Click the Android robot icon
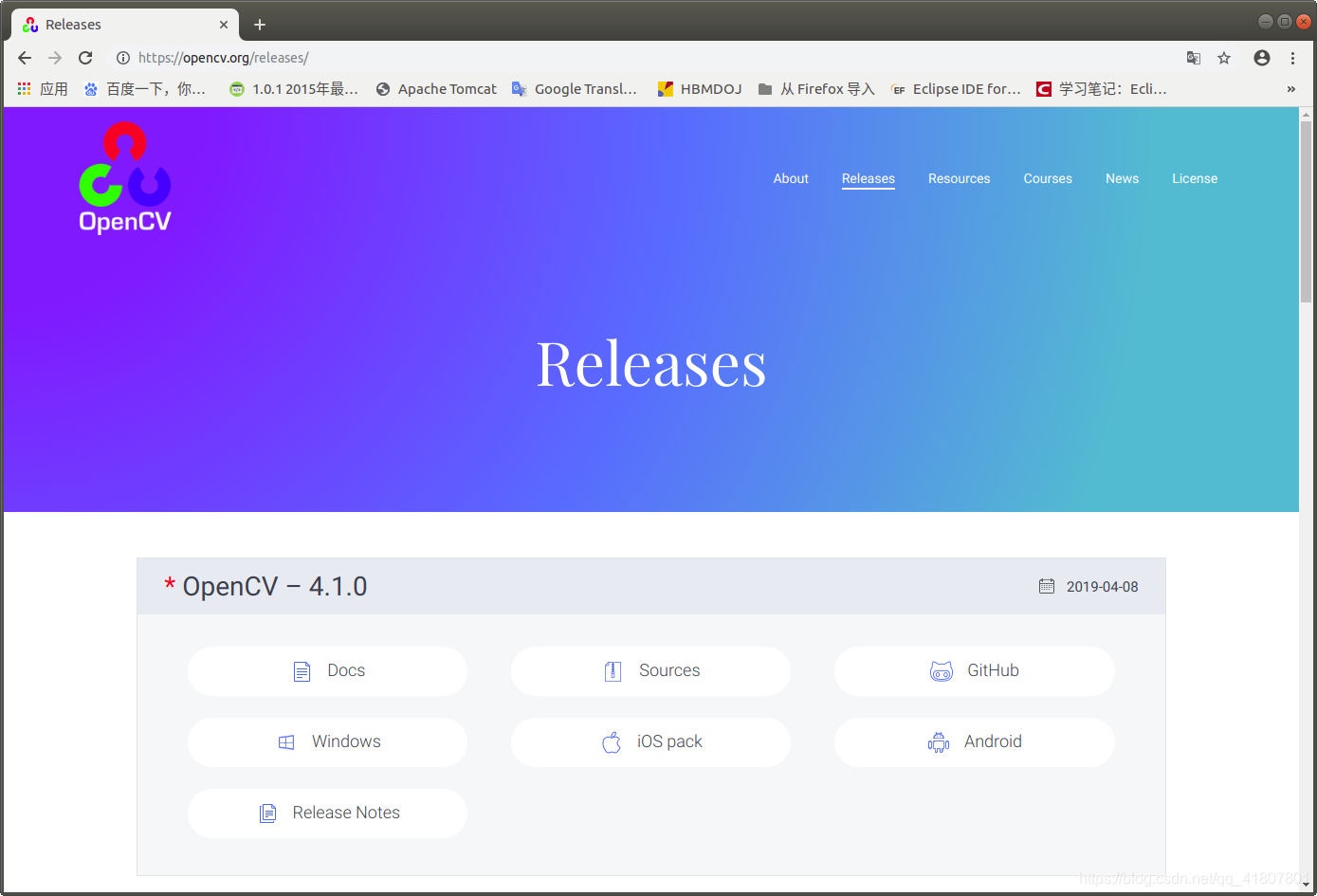1317x896 pixels. point(939,742)
